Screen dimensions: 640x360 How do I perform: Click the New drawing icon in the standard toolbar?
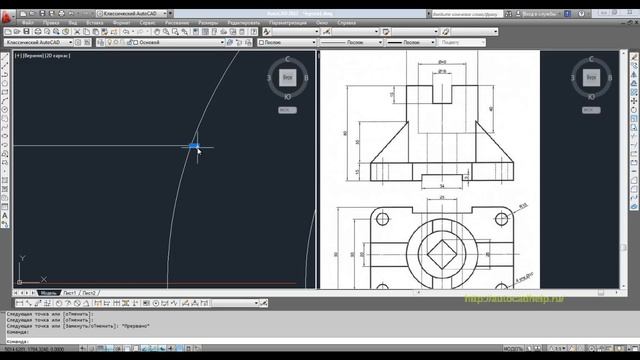coord(8,31)
